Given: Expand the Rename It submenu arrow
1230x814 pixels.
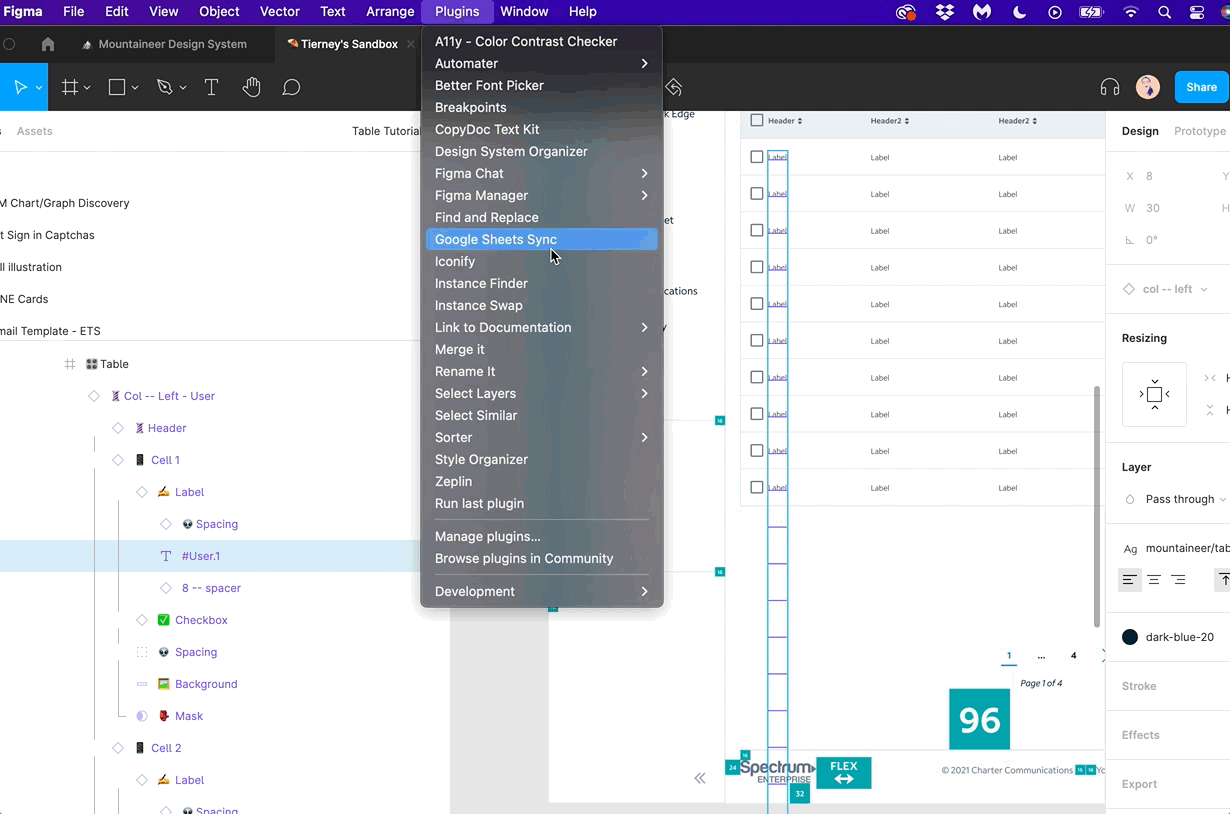Looking at the screenshot, I should click(644, 371).
